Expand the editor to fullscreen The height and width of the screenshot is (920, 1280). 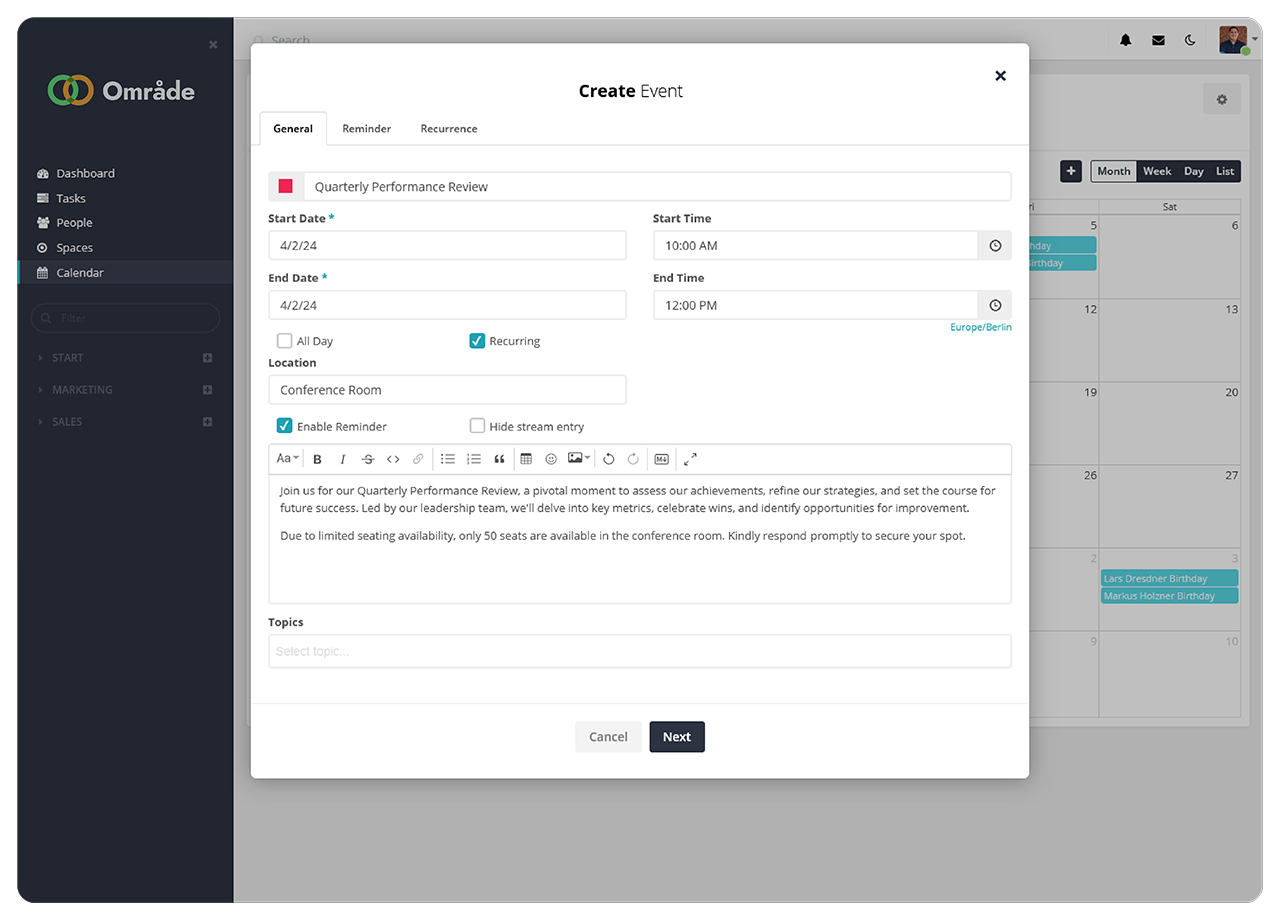point(690,459)
